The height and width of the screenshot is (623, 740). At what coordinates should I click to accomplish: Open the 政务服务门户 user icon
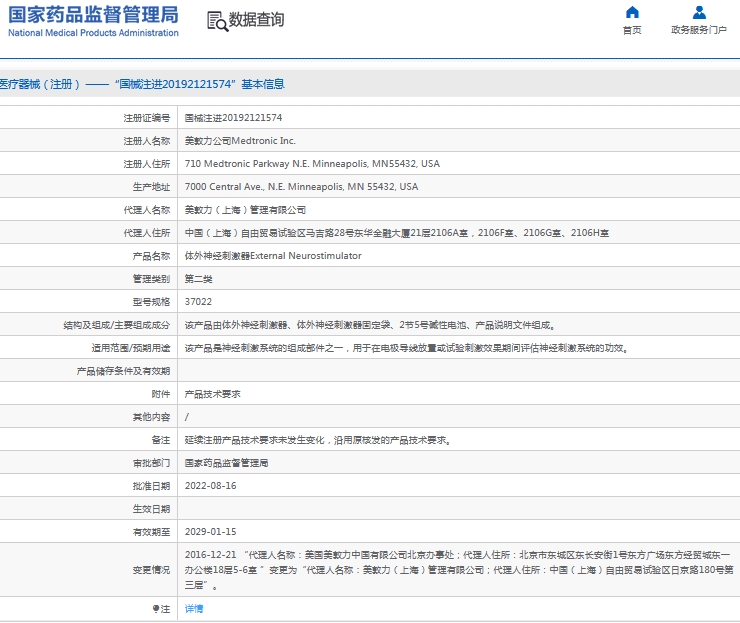coord(699,12)
